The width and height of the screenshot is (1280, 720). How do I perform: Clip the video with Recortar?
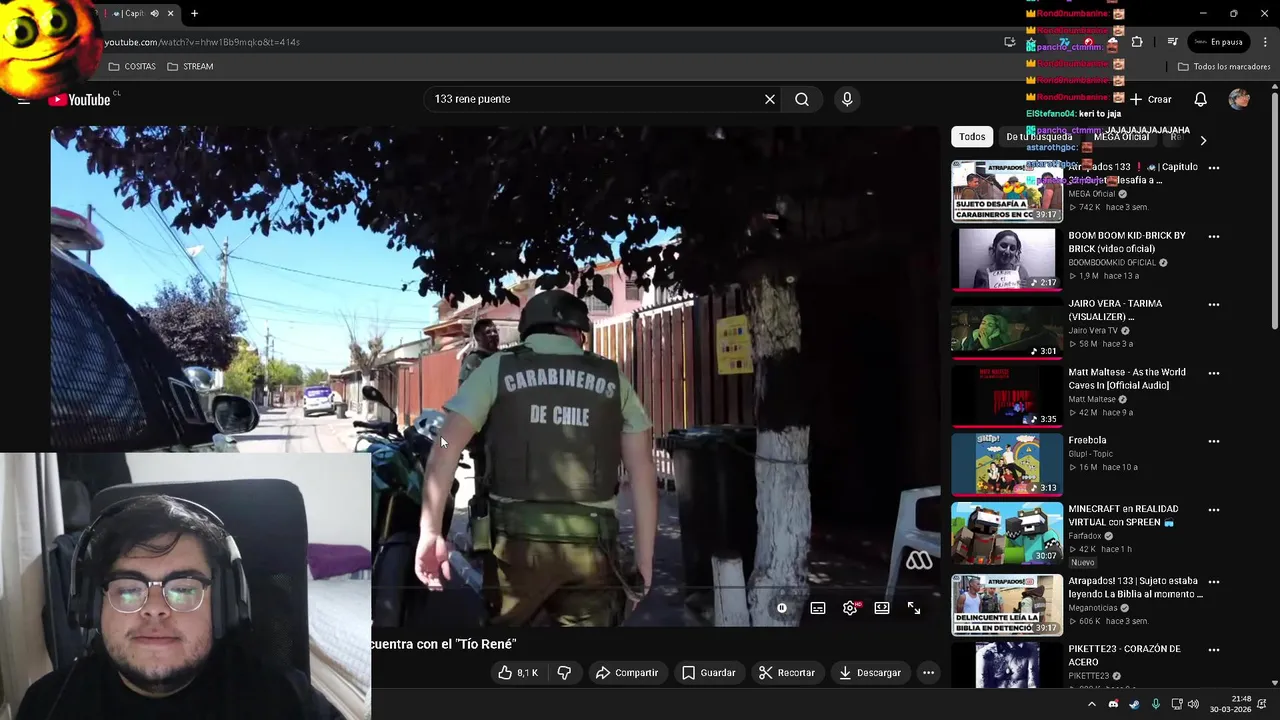(x=786, y=673)
